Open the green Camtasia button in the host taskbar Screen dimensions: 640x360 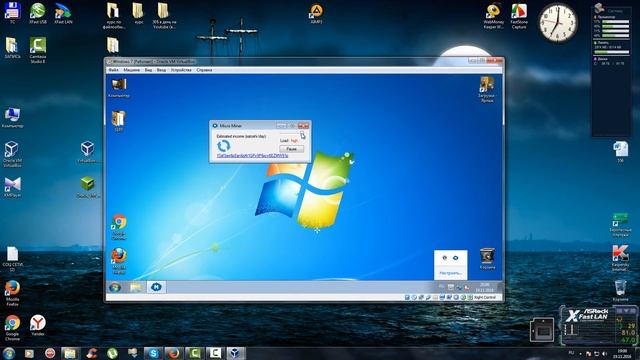point(194,353)
